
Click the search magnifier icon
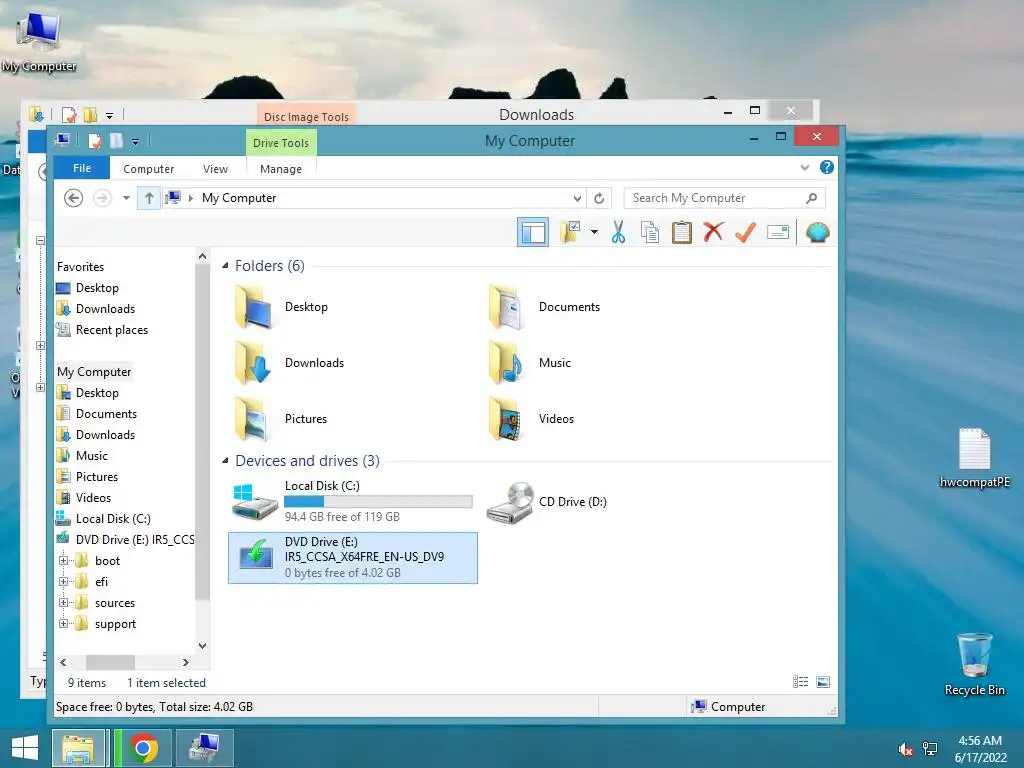pos(812,198)
